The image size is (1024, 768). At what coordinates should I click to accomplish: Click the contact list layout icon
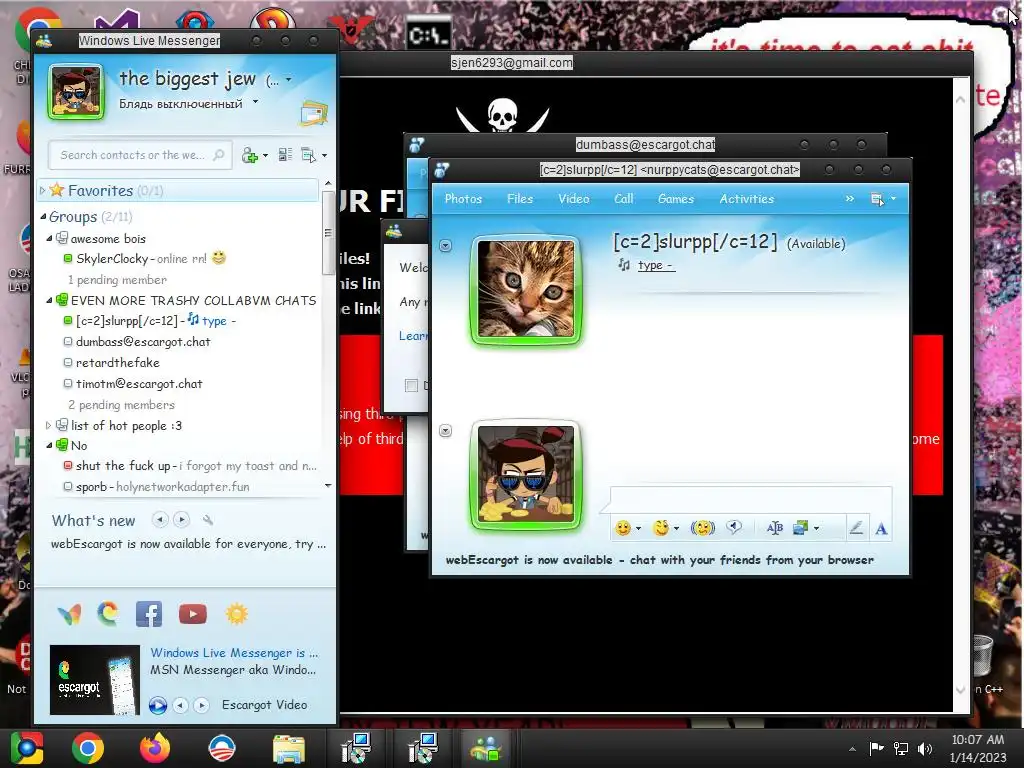pyautogui.click(x=285, y=155)
